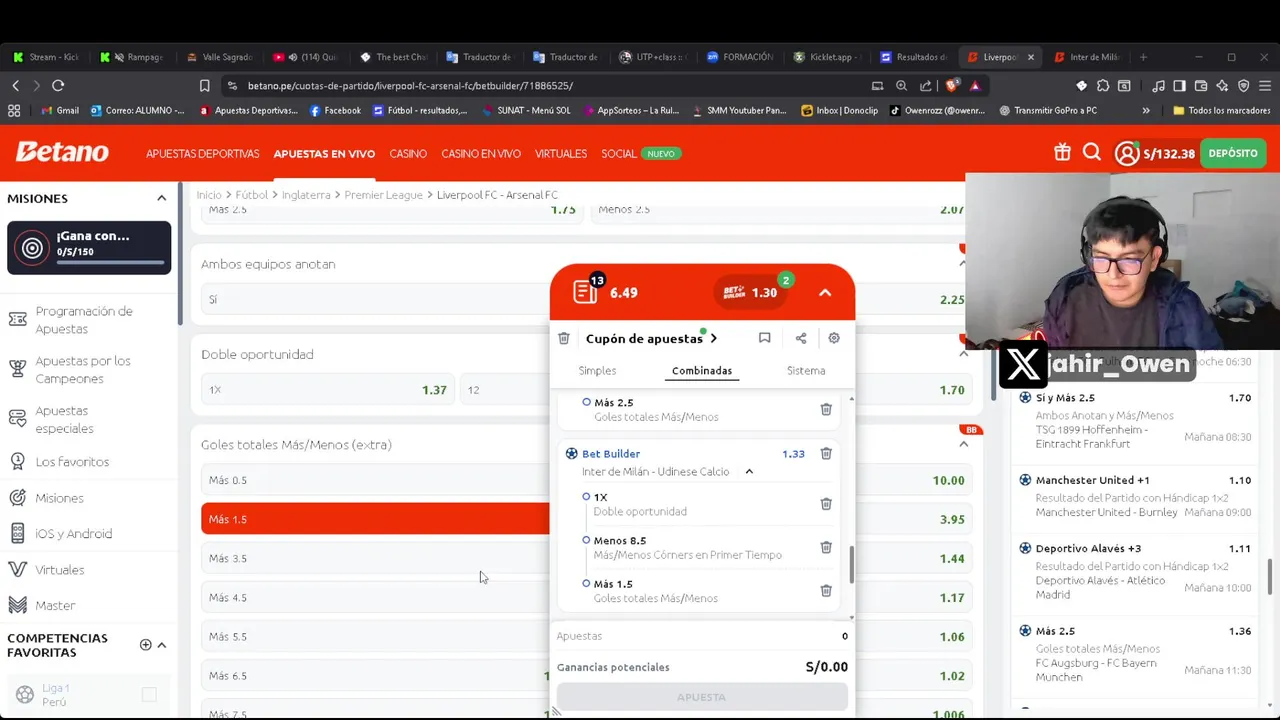1280x720 pixels.
Task: Select Más 3.5 goals option
Action: point(375,558)
